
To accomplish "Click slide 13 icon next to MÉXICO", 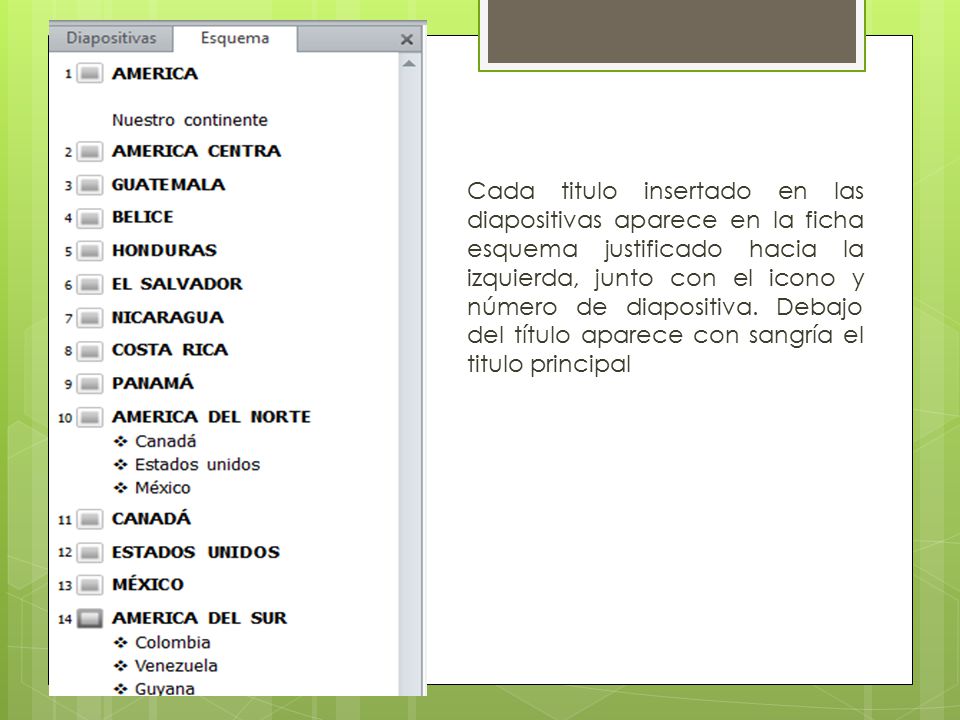I will 90,585.
